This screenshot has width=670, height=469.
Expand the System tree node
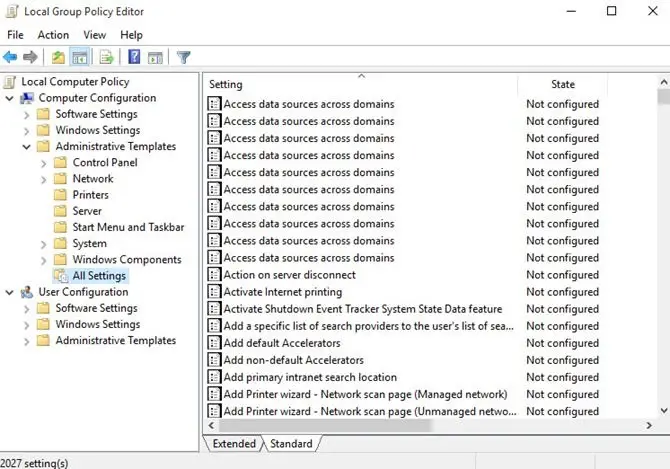(44, 244)
